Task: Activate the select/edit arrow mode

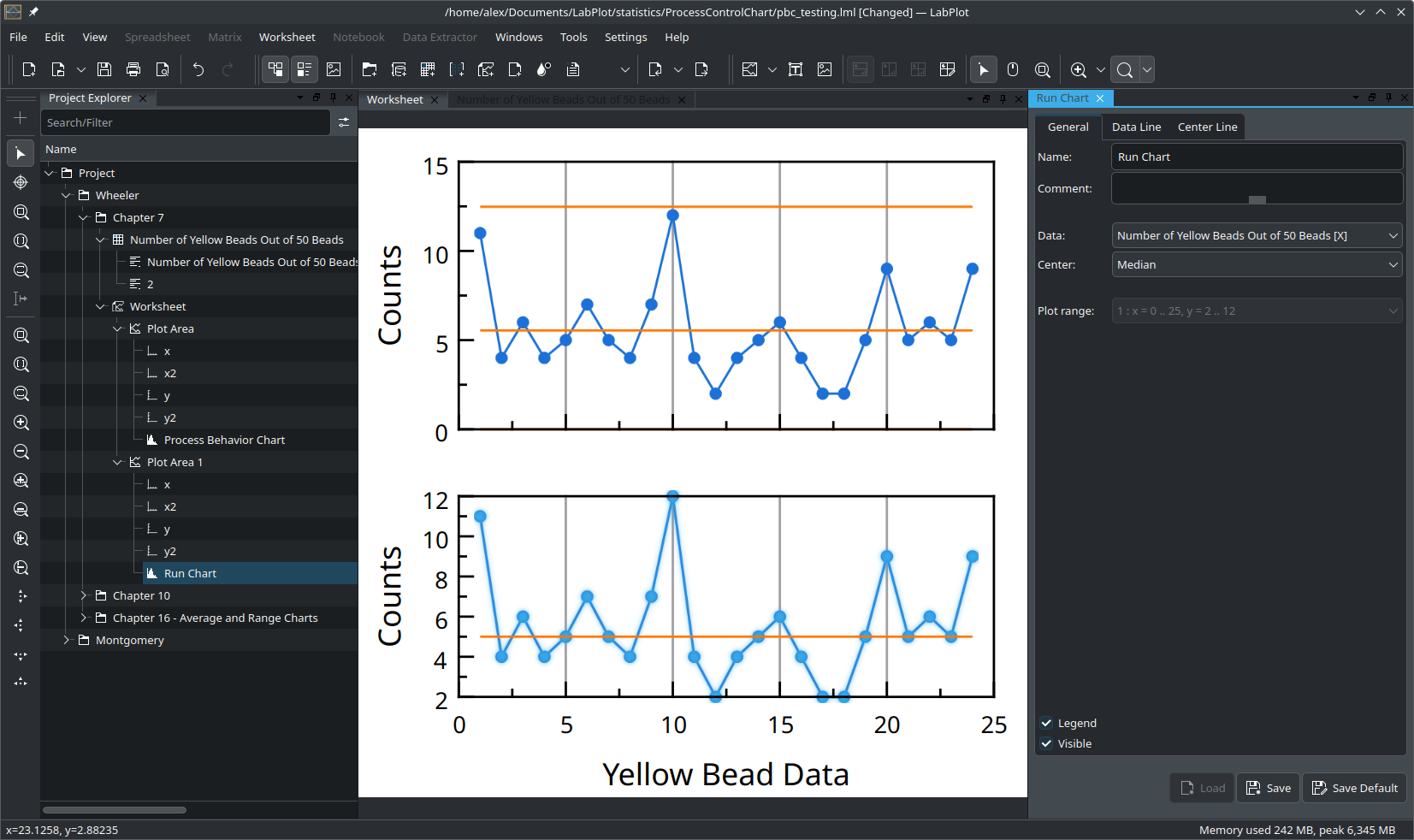Action: (x=984, y=70)
